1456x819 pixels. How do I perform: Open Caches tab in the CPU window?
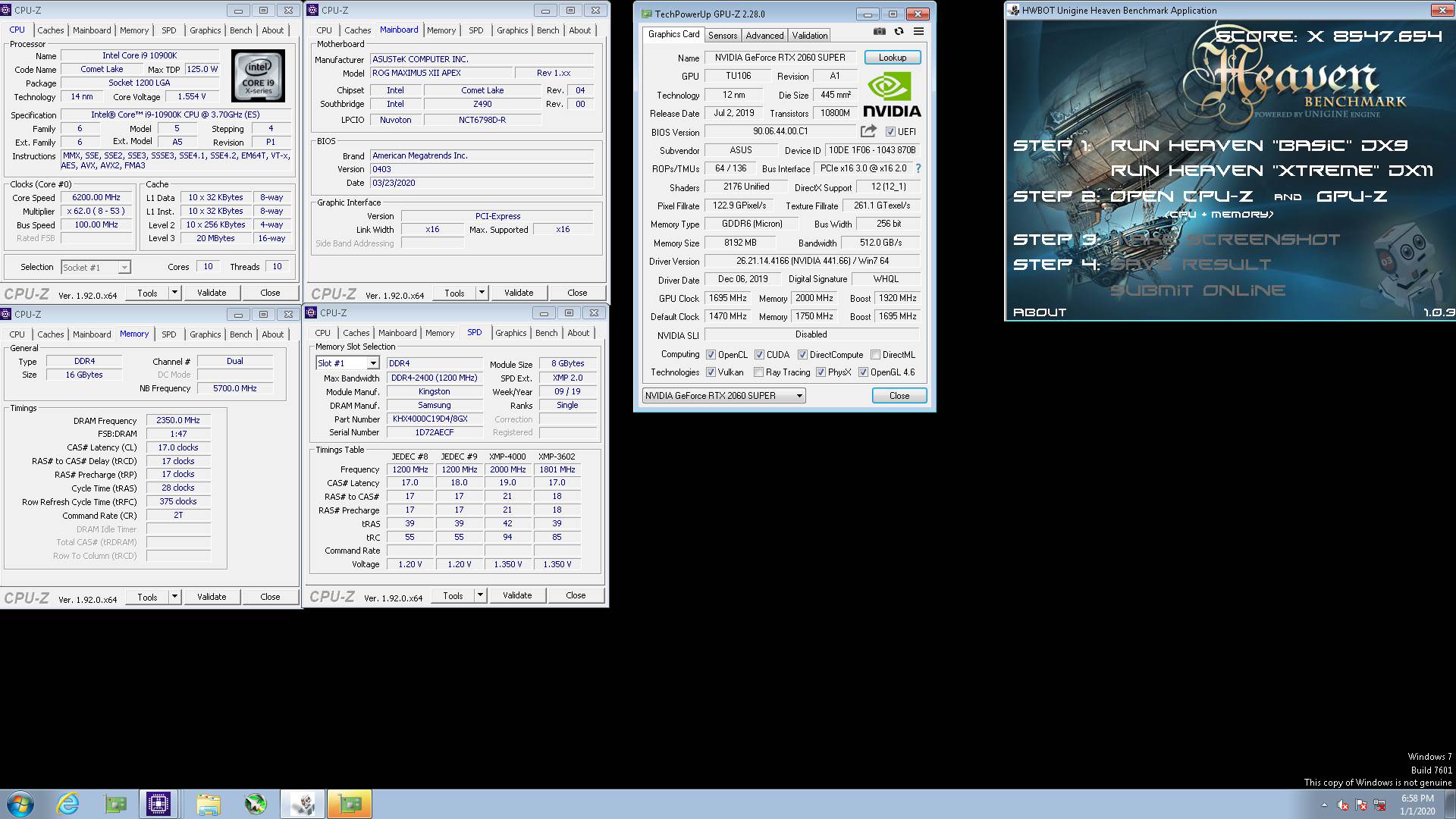pyautogui.click(x=51, y=30)
